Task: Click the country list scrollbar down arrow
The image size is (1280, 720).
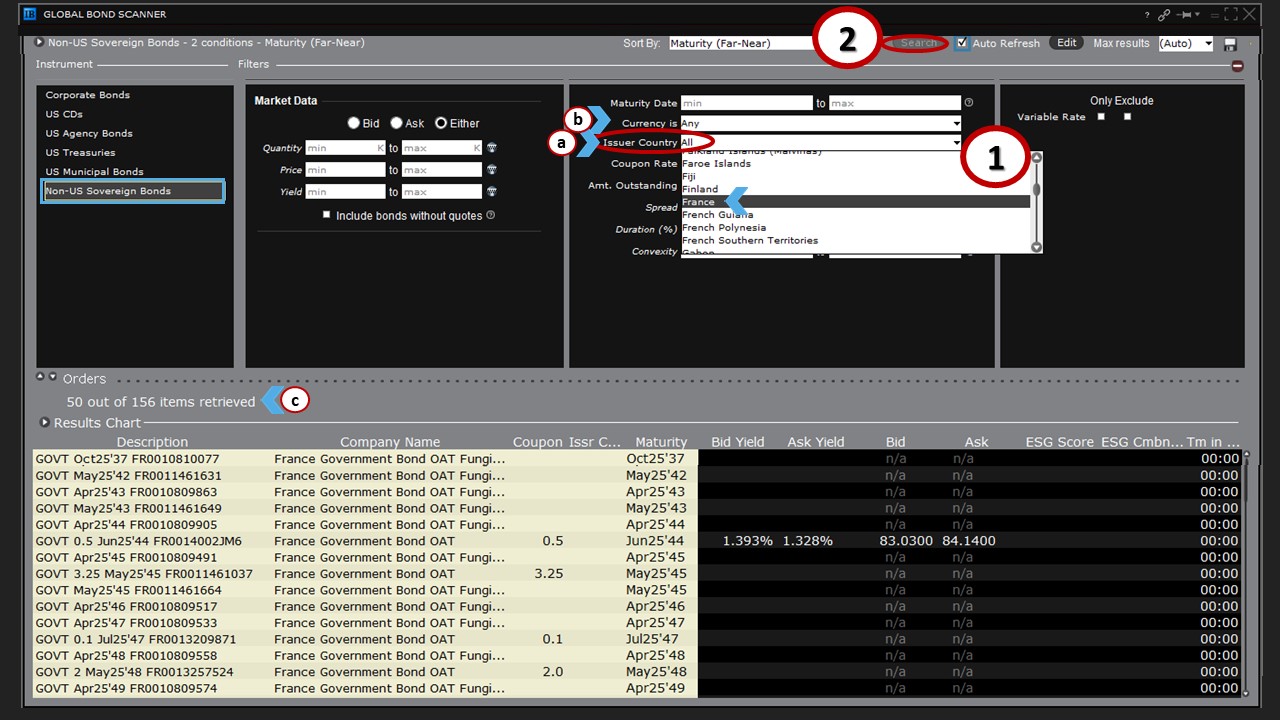Action: [x=1036, y=247]
